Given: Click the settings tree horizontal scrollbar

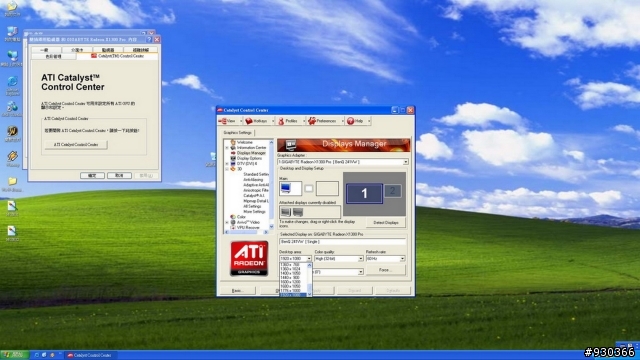Looking at the screenshot, I should (246, 232).
